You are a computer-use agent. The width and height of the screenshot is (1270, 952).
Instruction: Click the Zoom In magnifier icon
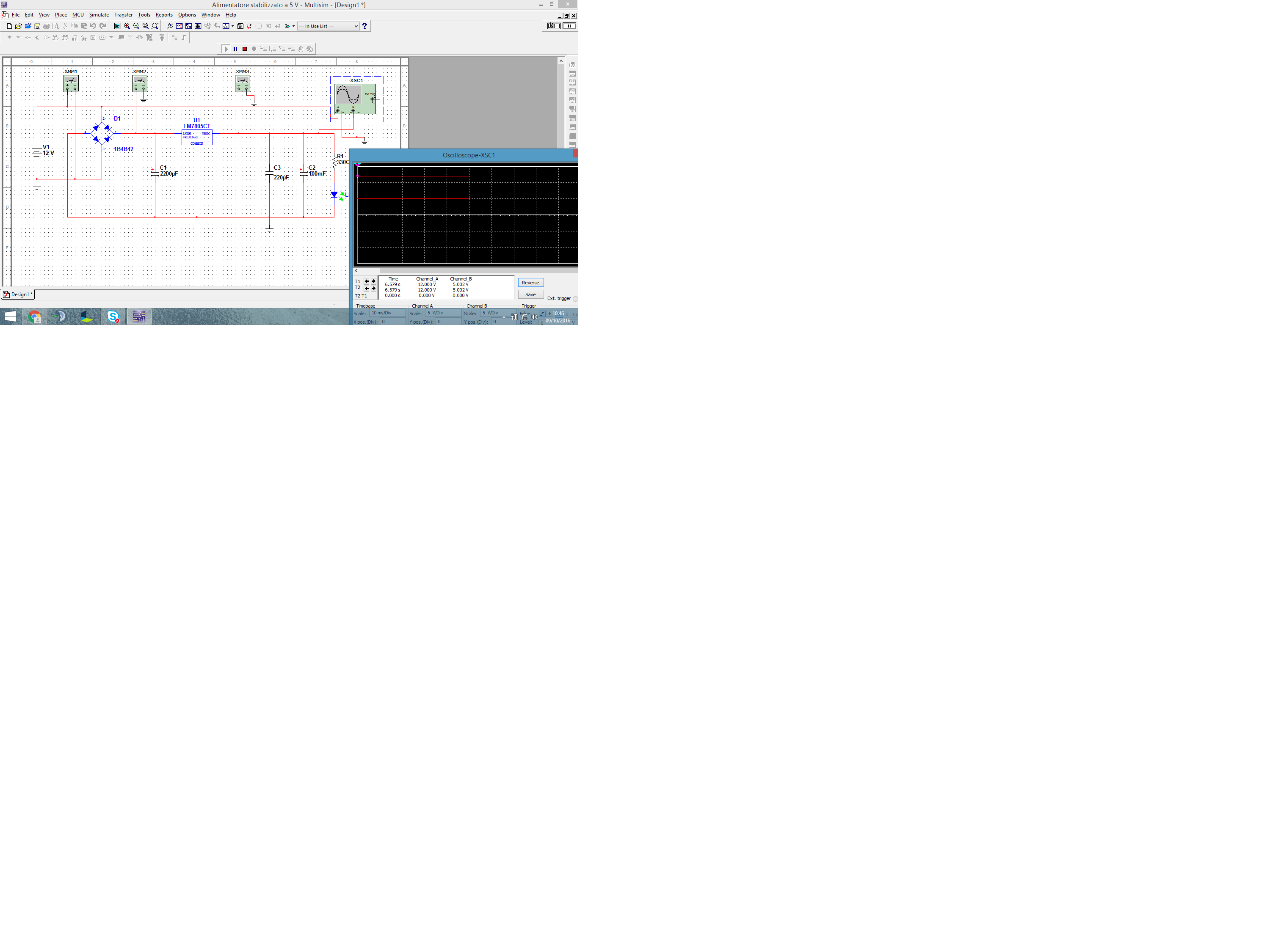pos(127,26)
